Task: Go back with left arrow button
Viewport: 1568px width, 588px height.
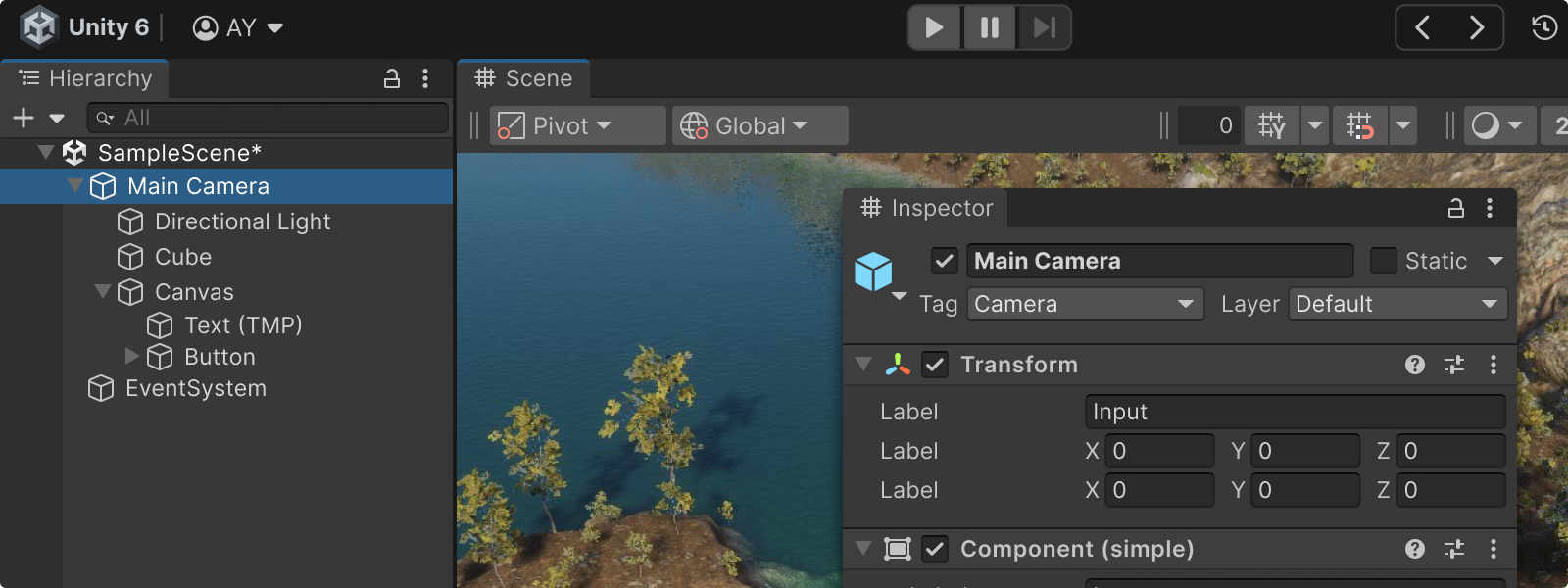Action: click(1422, 27)
